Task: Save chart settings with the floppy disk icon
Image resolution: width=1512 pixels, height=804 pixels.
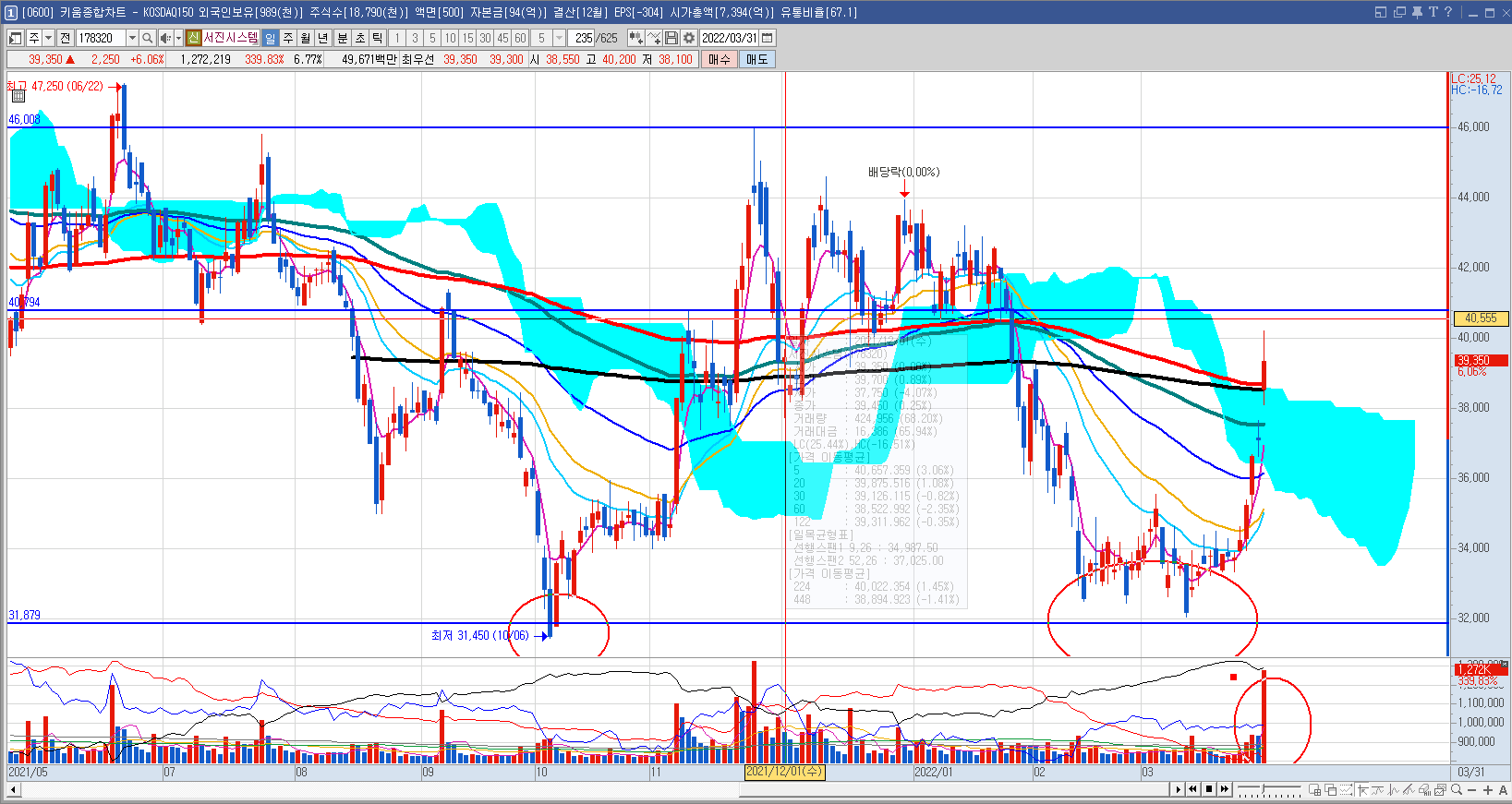Action: pyautogui.click(x=671, y=38)
